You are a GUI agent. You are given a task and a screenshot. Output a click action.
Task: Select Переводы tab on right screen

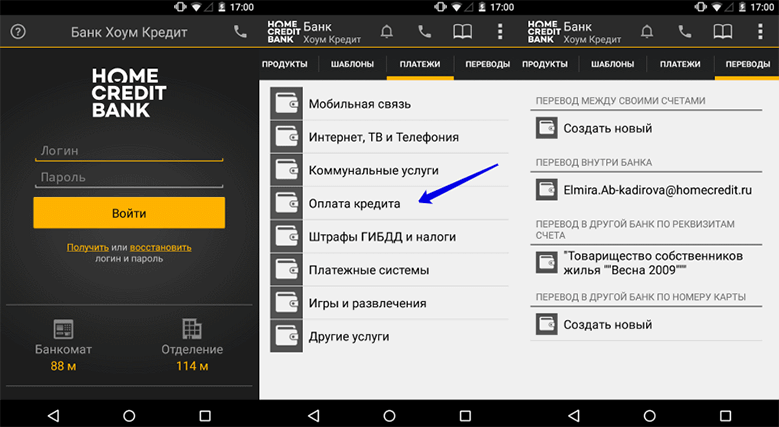[x=747, y=64]
